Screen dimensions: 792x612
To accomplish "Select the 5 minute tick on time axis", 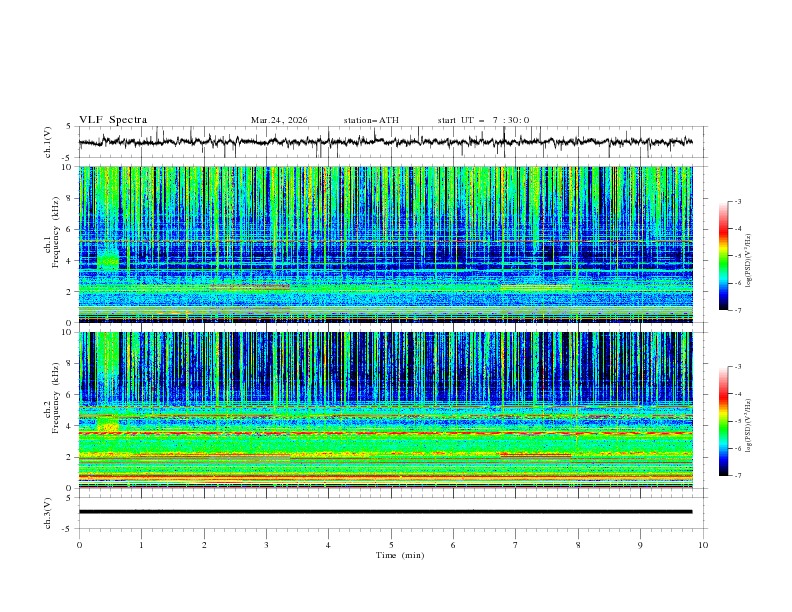I will coord(391,544).
